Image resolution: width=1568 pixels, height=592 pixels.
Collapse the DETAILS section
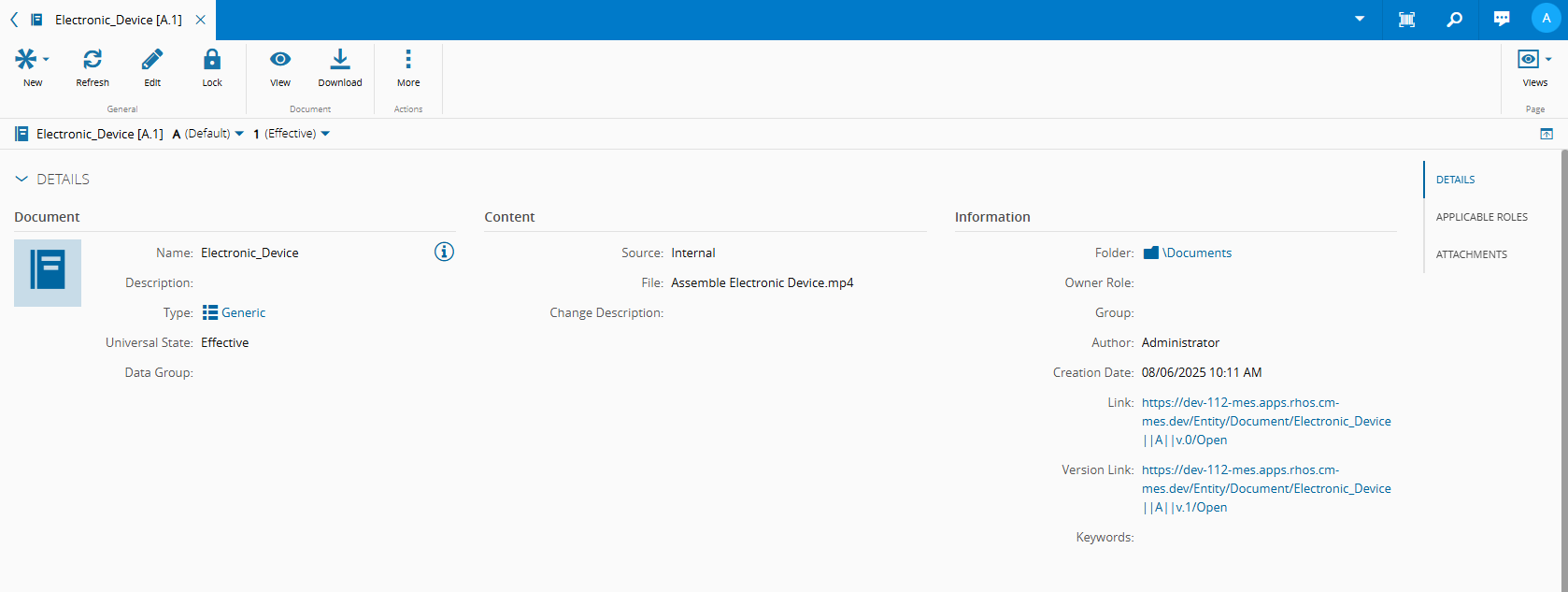21,180
